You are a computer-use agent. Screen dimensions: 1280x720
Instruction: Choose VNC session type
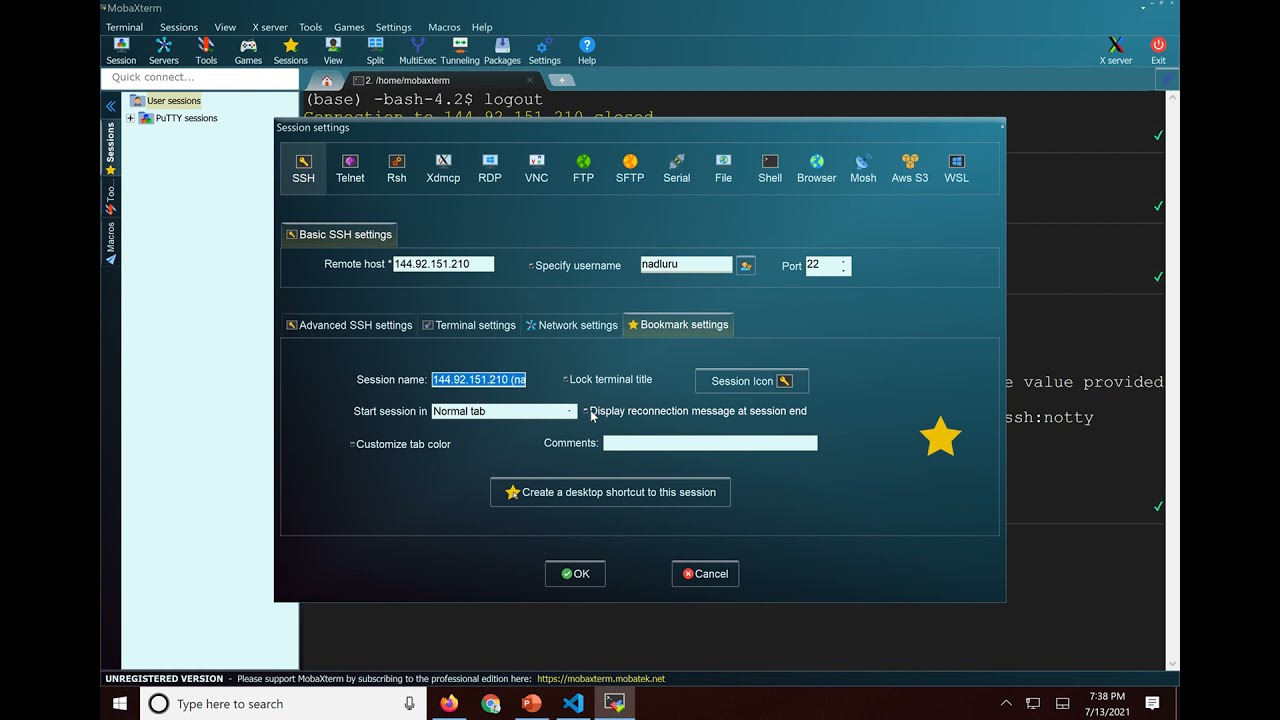pos(537,168)
